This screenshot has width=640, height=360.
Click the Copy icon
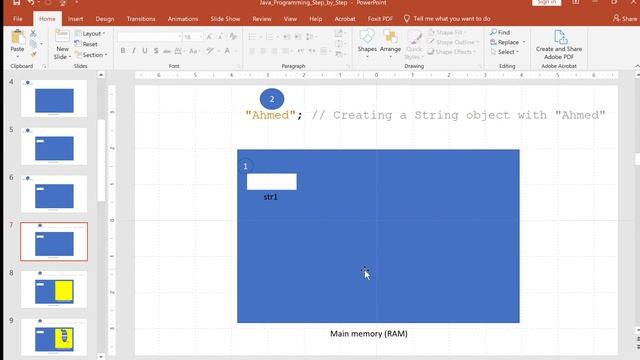click(33, 43)
